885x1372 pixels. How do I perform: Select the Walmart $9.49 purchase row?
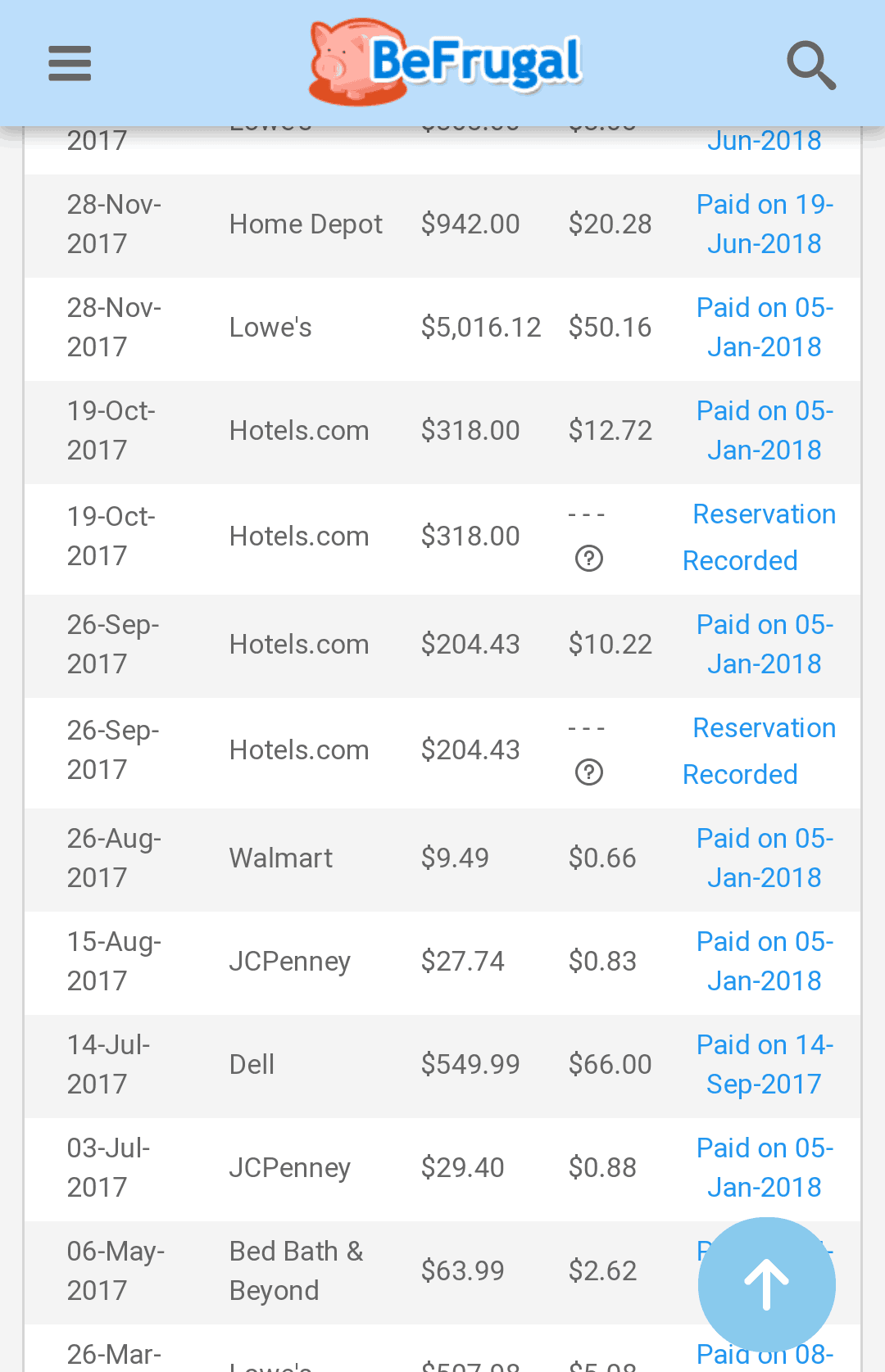pyautogui.click(x=328, y=858)
